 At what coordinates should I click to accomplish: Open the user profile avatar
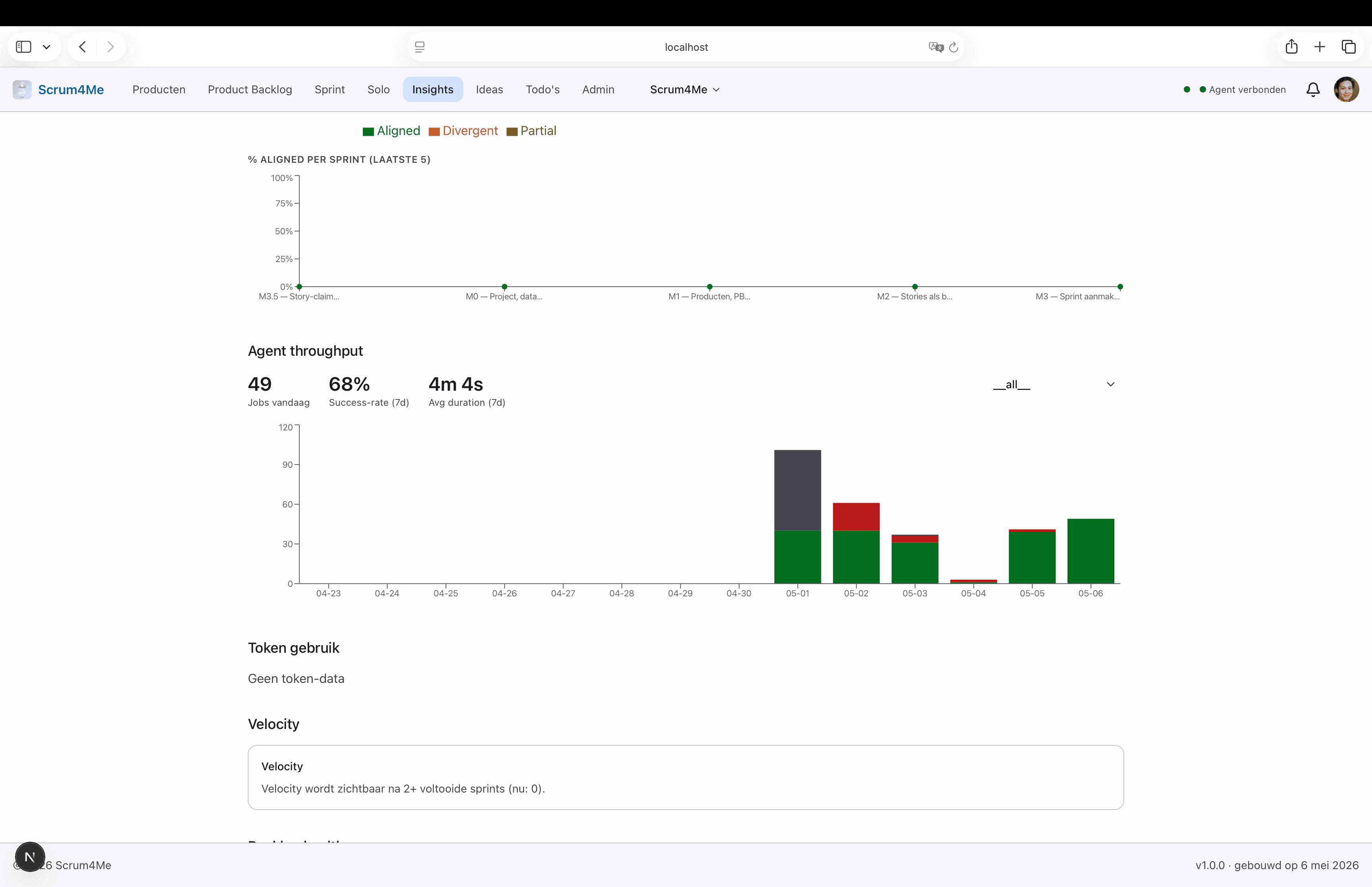click(x=1346, y=89)
